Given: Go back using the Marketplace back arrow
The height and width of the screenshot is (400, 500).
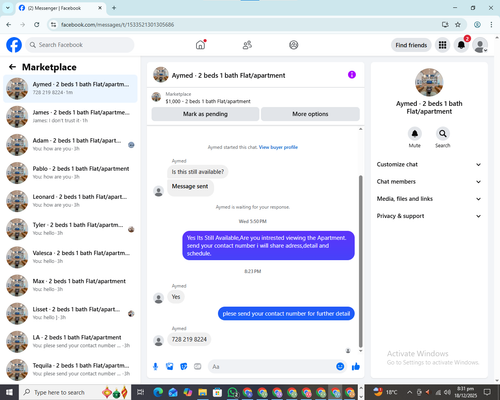Looking at the screenshot, I should coord(12,67).
